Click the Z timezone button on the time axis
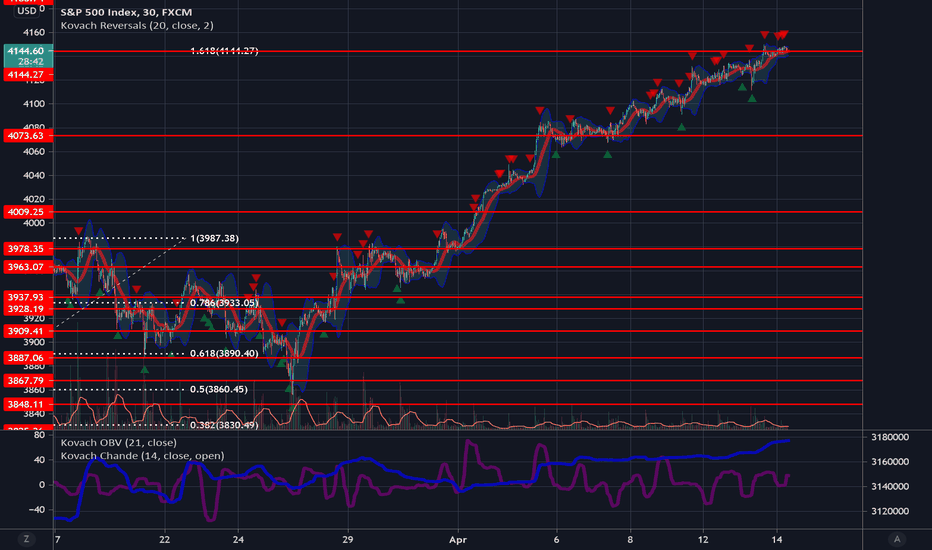This screenshot has height=550, width=932. pyautogui.click(x=26, y=539)
